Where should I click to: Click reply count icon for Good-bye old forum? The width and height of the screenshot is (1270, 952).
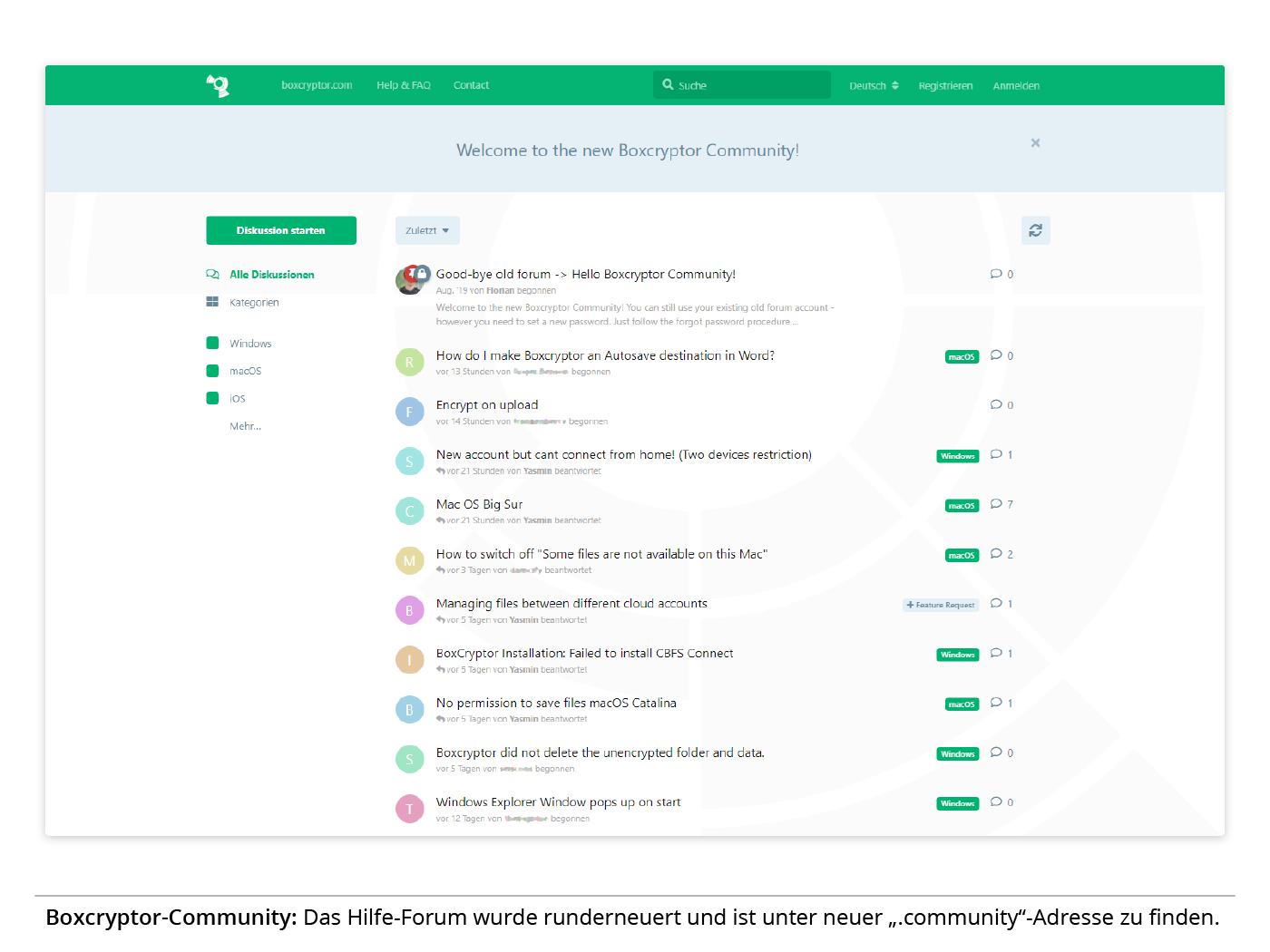pyautogui.click(x=996, y=274)
